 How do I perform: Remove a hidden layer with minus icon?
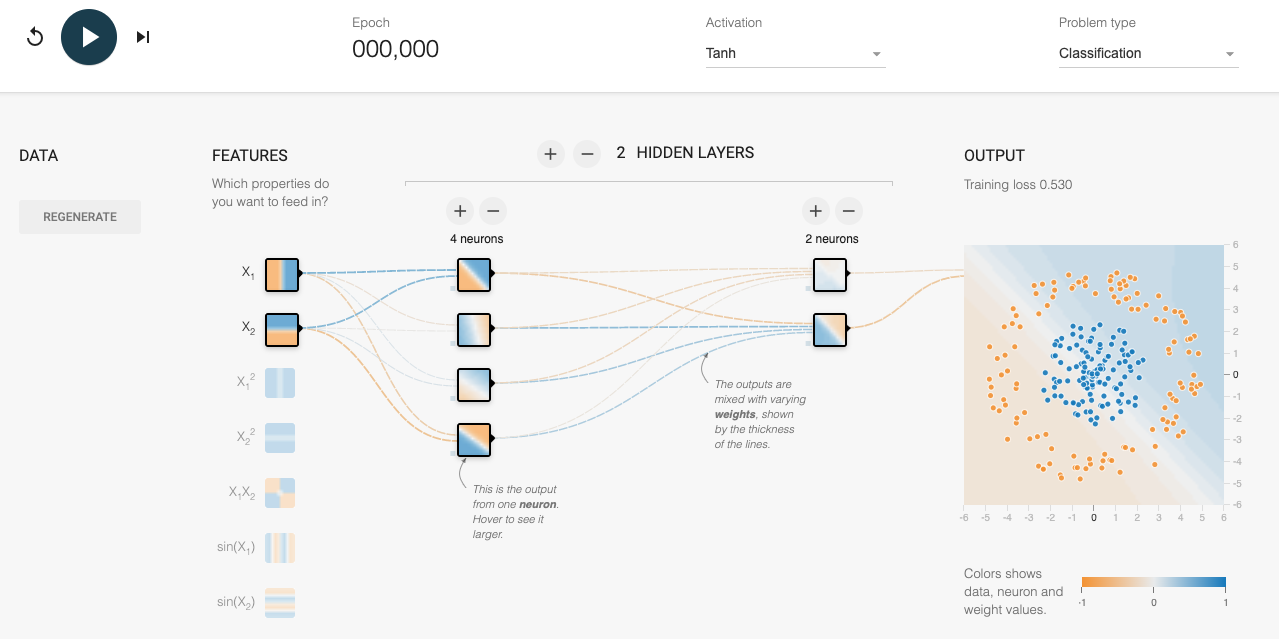coord(588,154)
